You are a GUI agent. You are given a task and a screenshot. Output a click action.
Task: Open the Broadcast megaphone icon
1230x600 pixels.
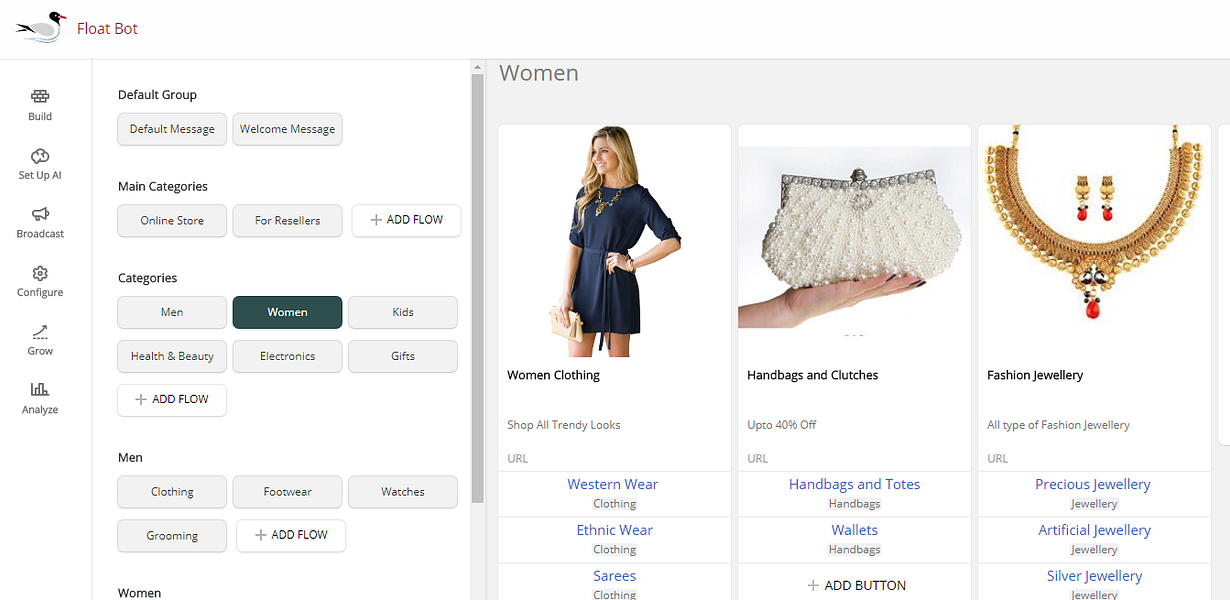click(x=40, y=214)
